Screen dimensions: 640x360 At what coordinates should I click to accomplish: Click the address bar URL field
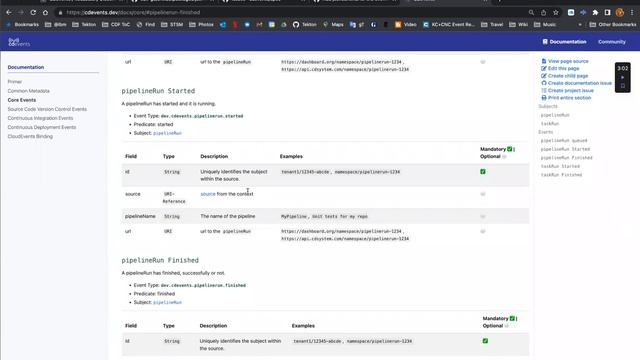290,13
